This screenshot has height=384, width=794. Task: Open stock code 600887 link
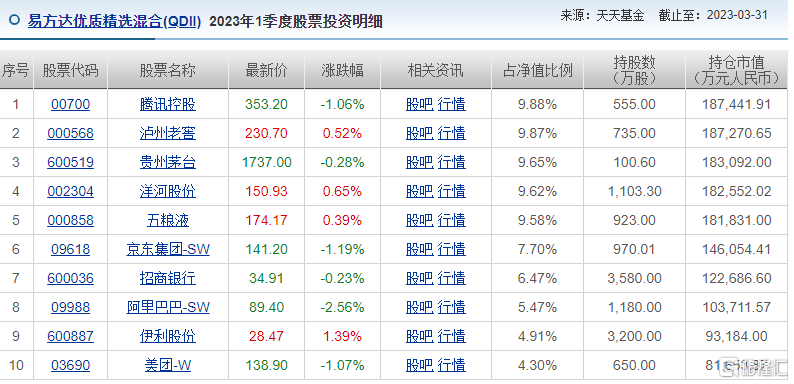tap(70, 336)
